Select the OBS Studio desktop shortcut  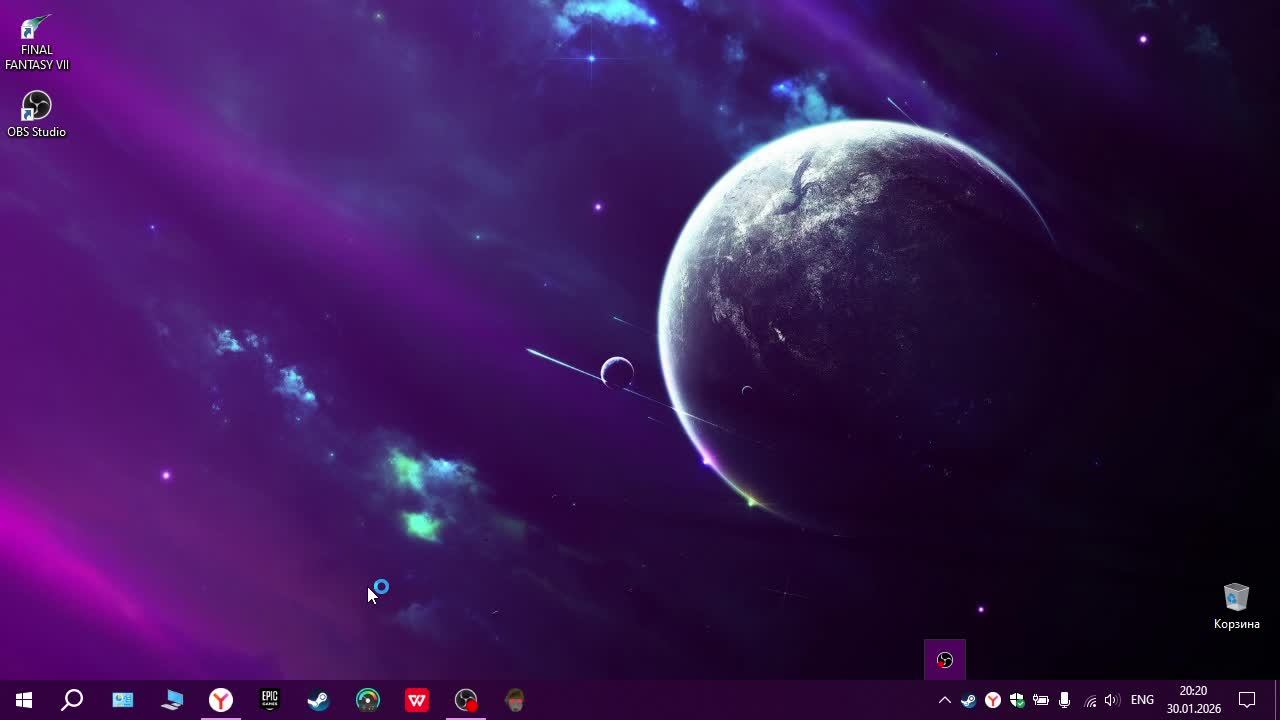click(x=36, y=114)
